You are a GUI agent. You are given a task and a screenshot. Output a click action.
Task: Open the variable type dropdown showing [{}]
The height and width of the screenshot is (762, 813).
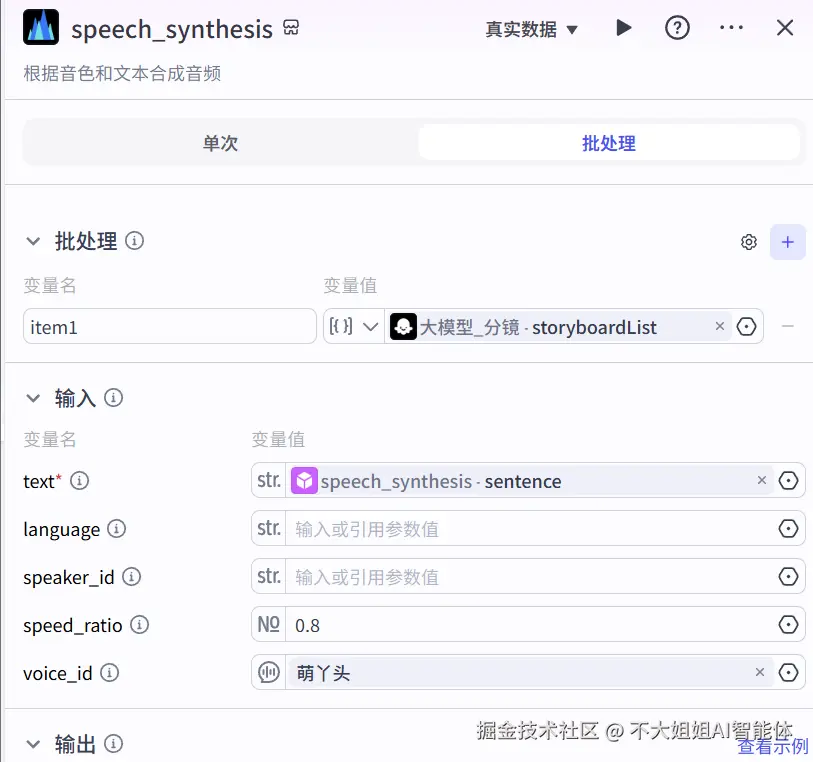tap(355, 326)
